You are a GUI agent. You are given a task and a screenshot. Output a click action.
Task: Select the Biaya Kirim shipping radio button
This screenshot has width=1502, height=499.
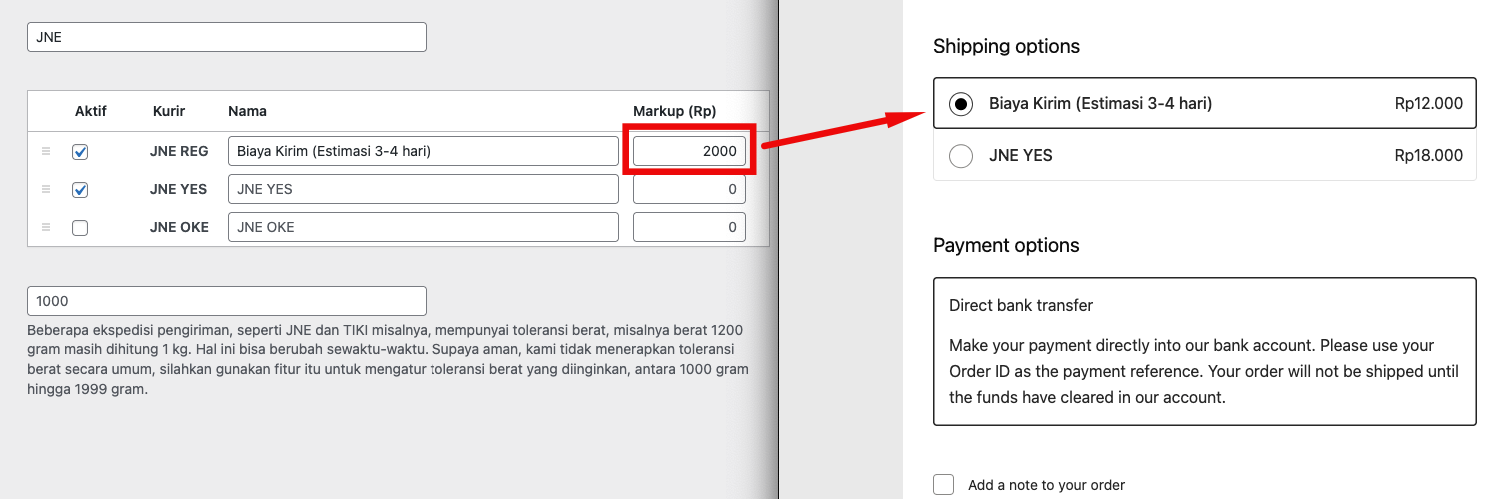coord(960,104)
